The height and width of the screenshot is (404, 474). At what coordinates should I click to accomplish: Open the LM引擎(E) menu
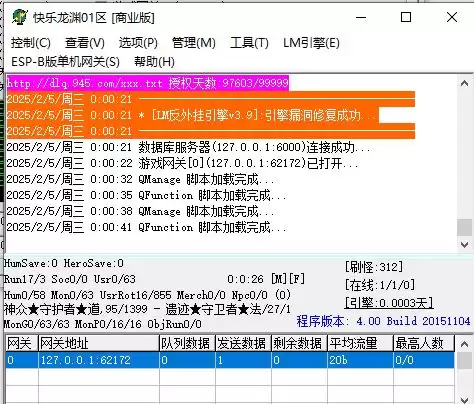[x=311, y=43]
